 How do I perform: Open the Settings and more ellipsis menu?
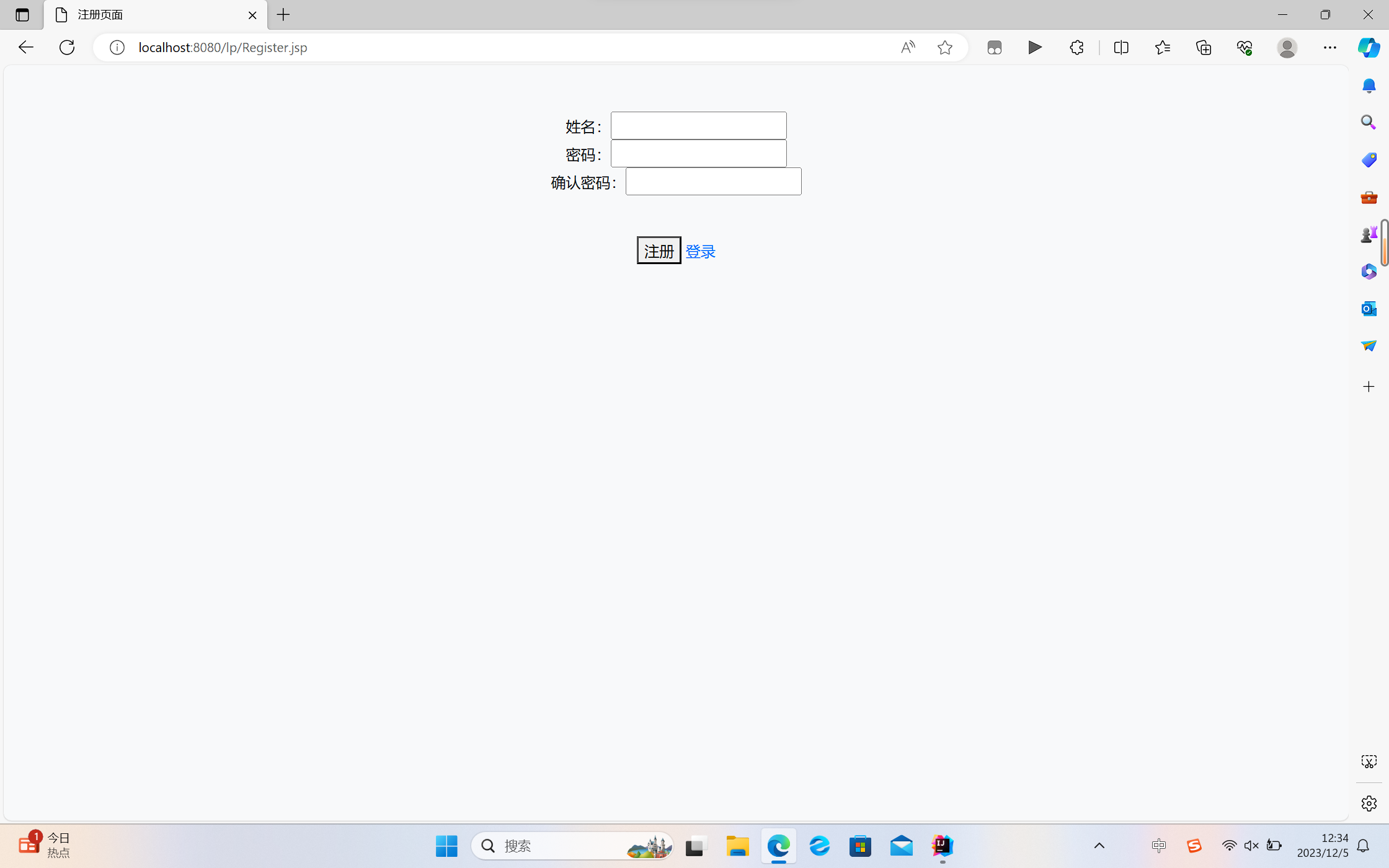tap(1329, 48)
